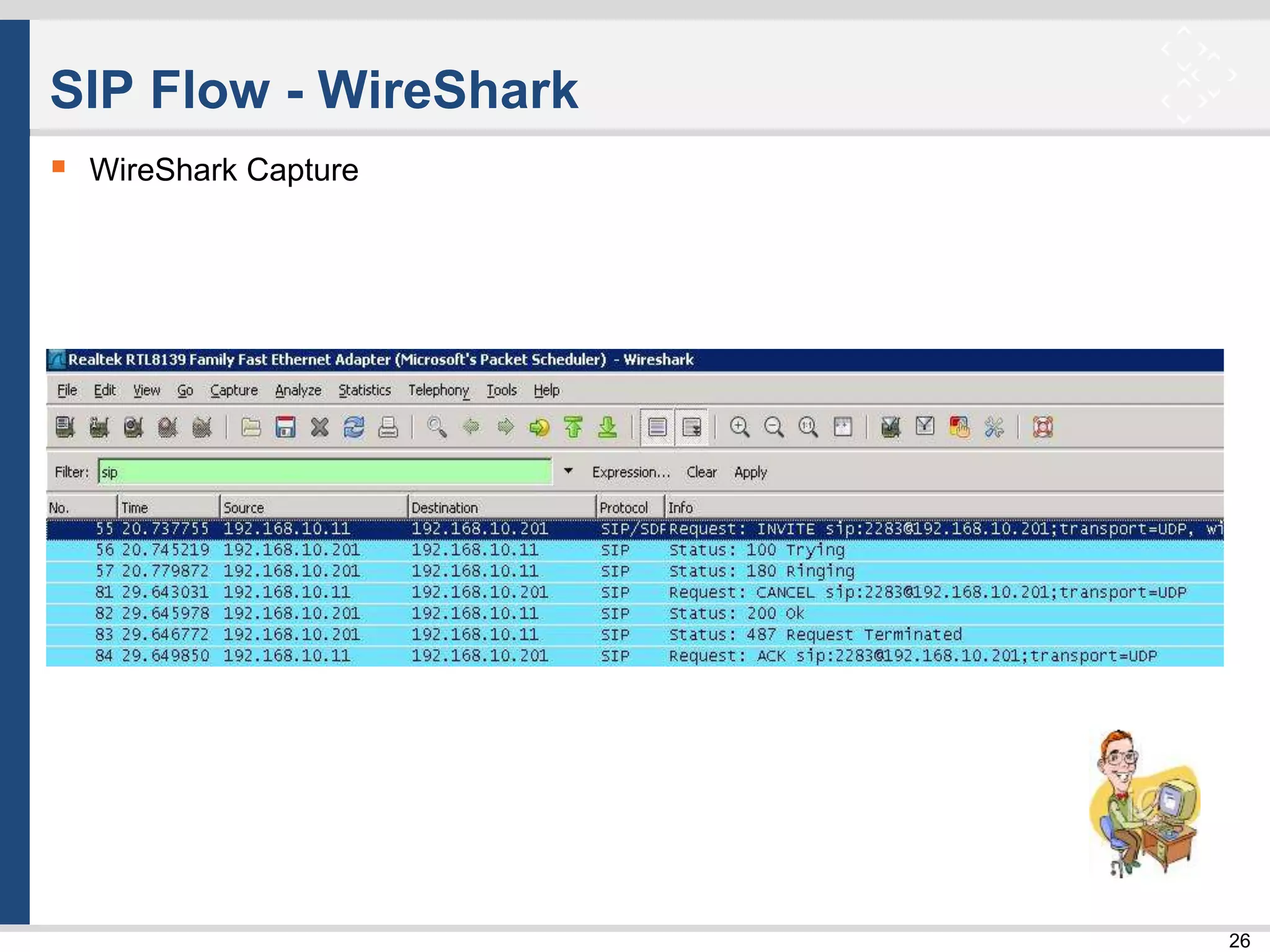
Task: Select packet 83 Status: 487 Request Terminated
Action: [x=635, y=635]
